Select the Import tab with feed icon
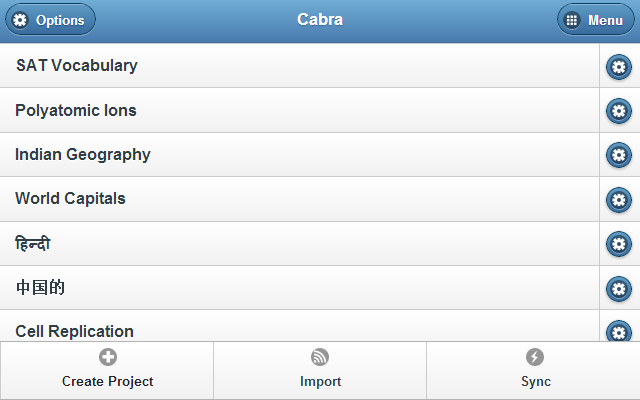The width and height of the screenshot is (640, 400). click(x=320, y=370)
